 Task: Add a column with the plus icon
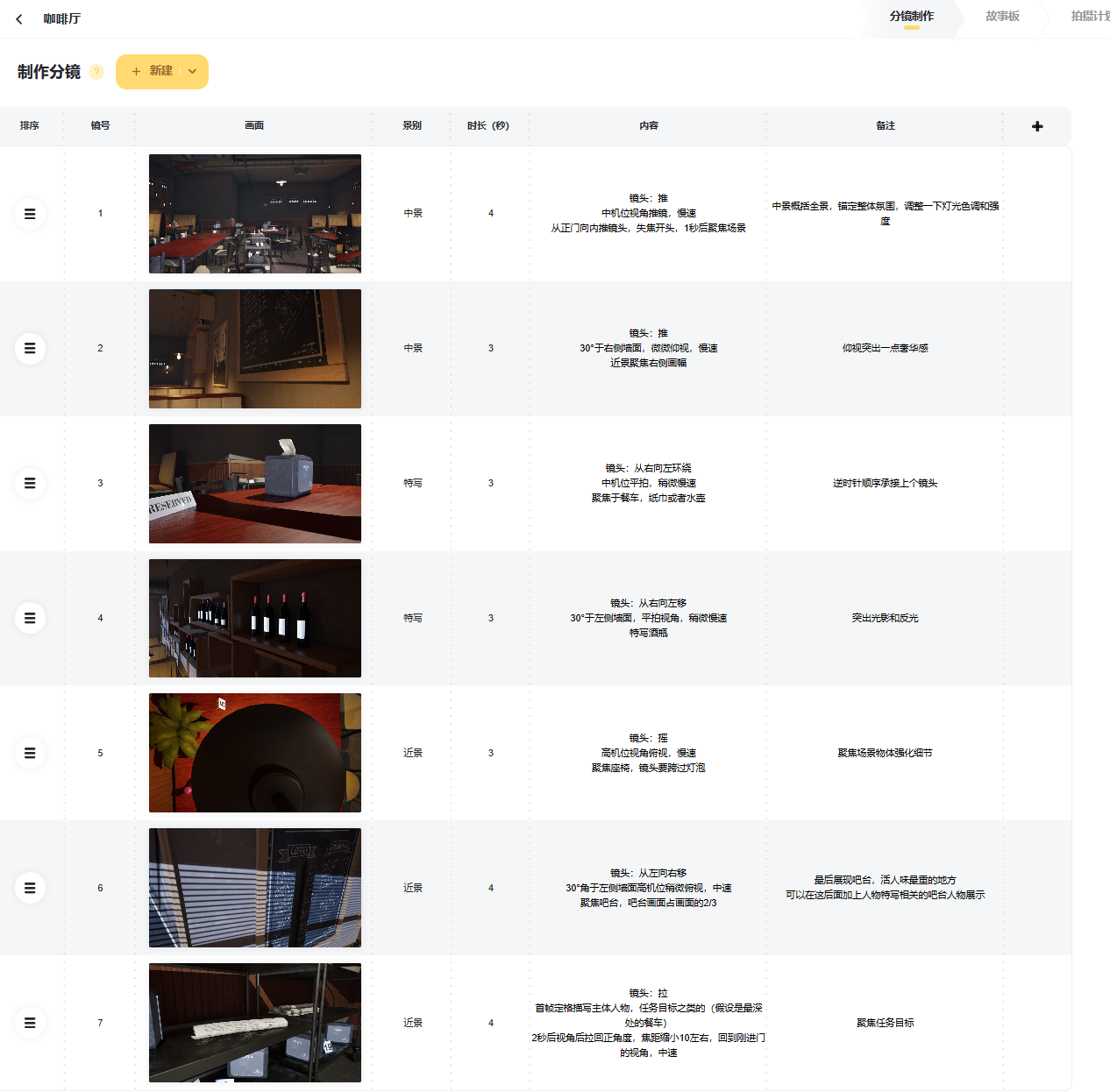(x=1037, y=126)
